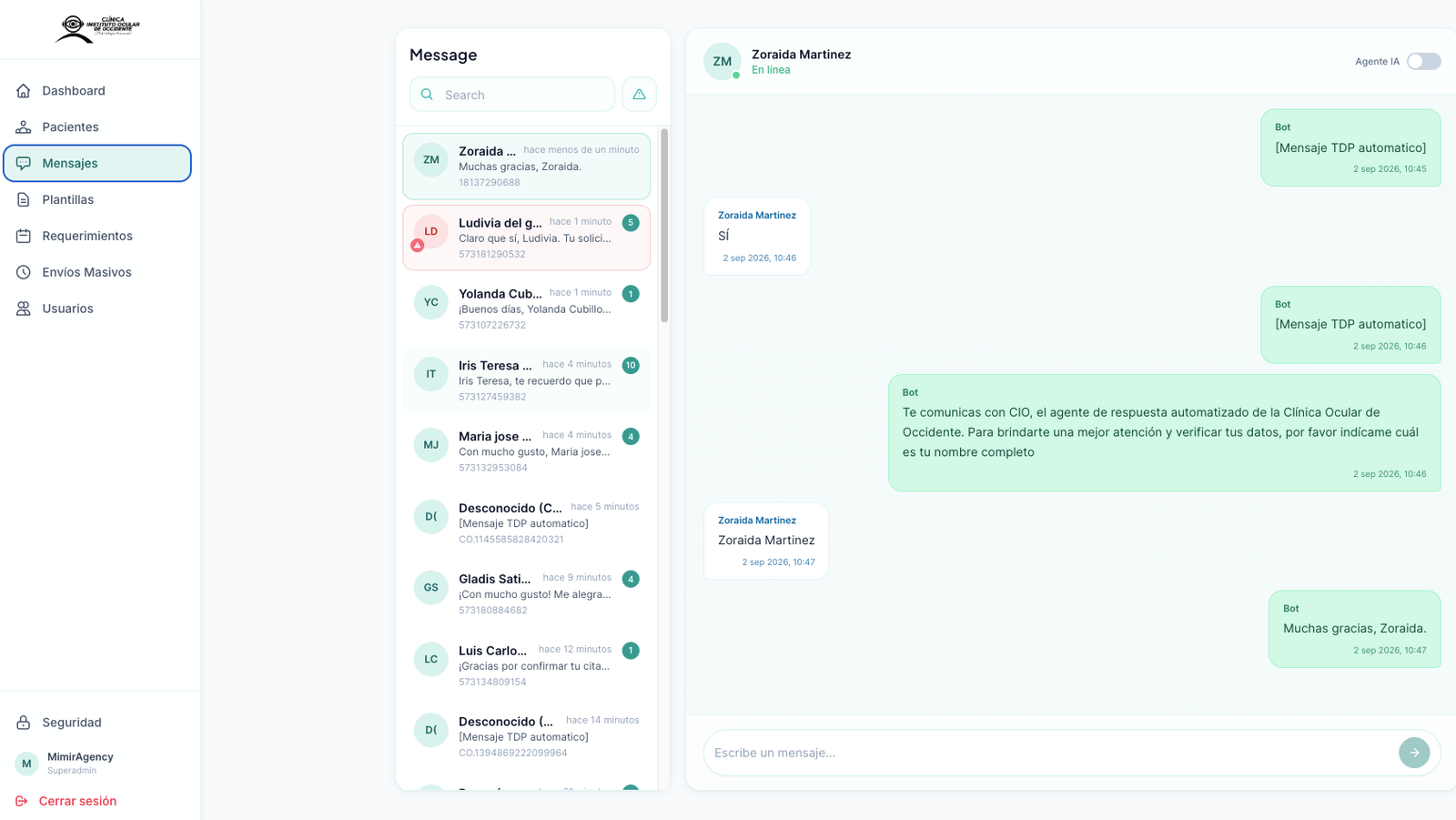Image resolution: width=1456 pixels, height=820 pixels.
Task: Open the Seguridad menu item
Action: pyautogui.click(x=97, y=723)
